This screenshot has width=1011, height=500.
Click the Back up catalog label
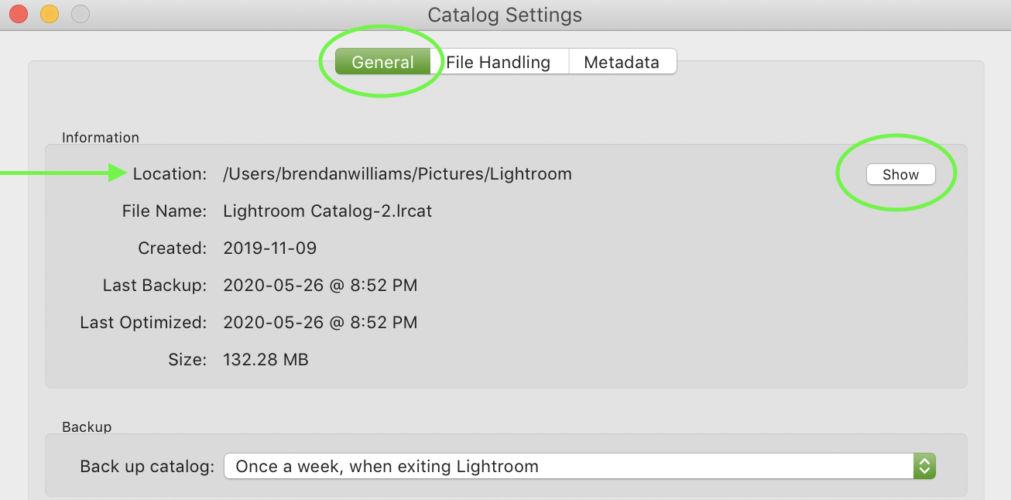146,466
